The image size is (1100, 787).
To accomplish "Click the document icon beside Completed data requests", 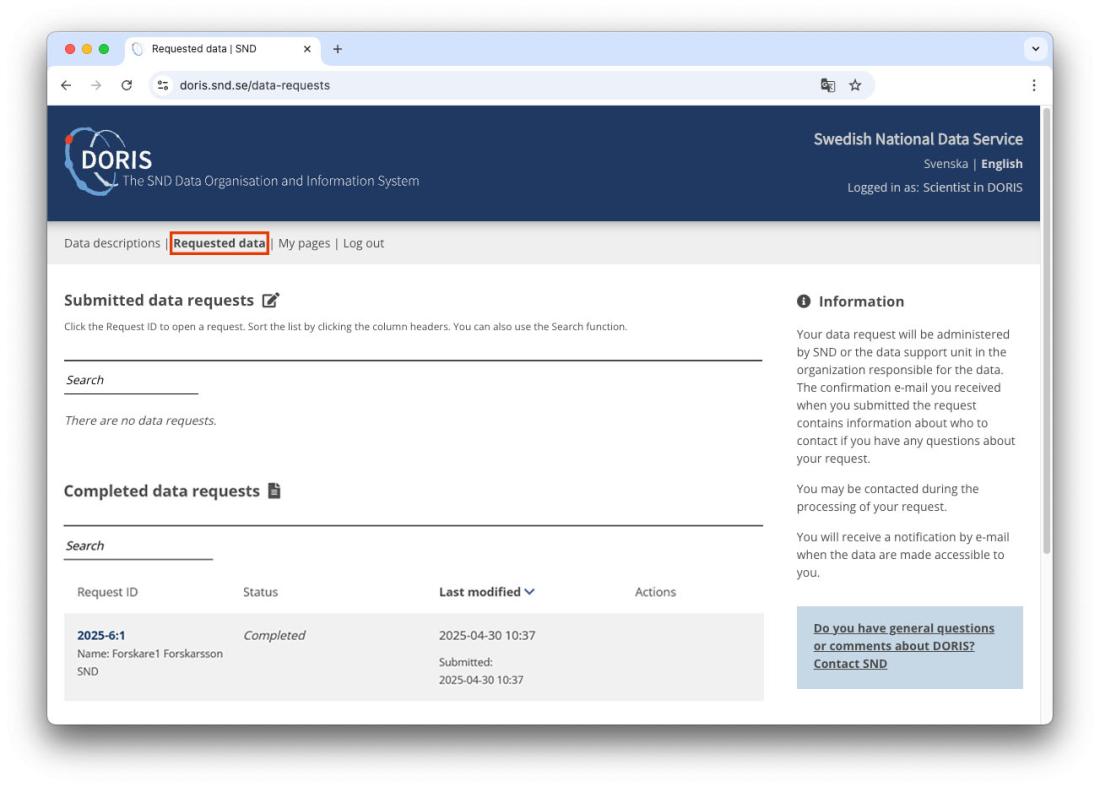I will pyautogui.click(x=274, y=490).
